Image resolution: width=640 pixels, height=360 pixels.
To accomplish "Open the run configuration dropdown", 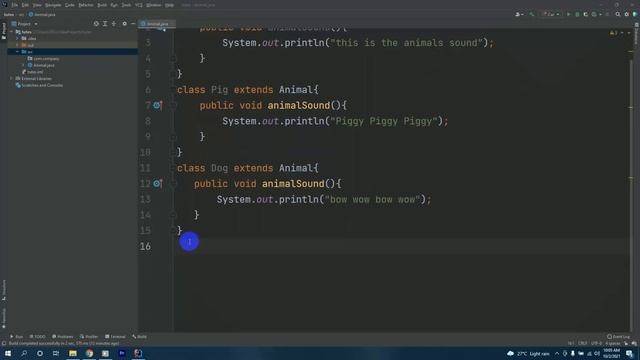I will [x=551, y=14].
